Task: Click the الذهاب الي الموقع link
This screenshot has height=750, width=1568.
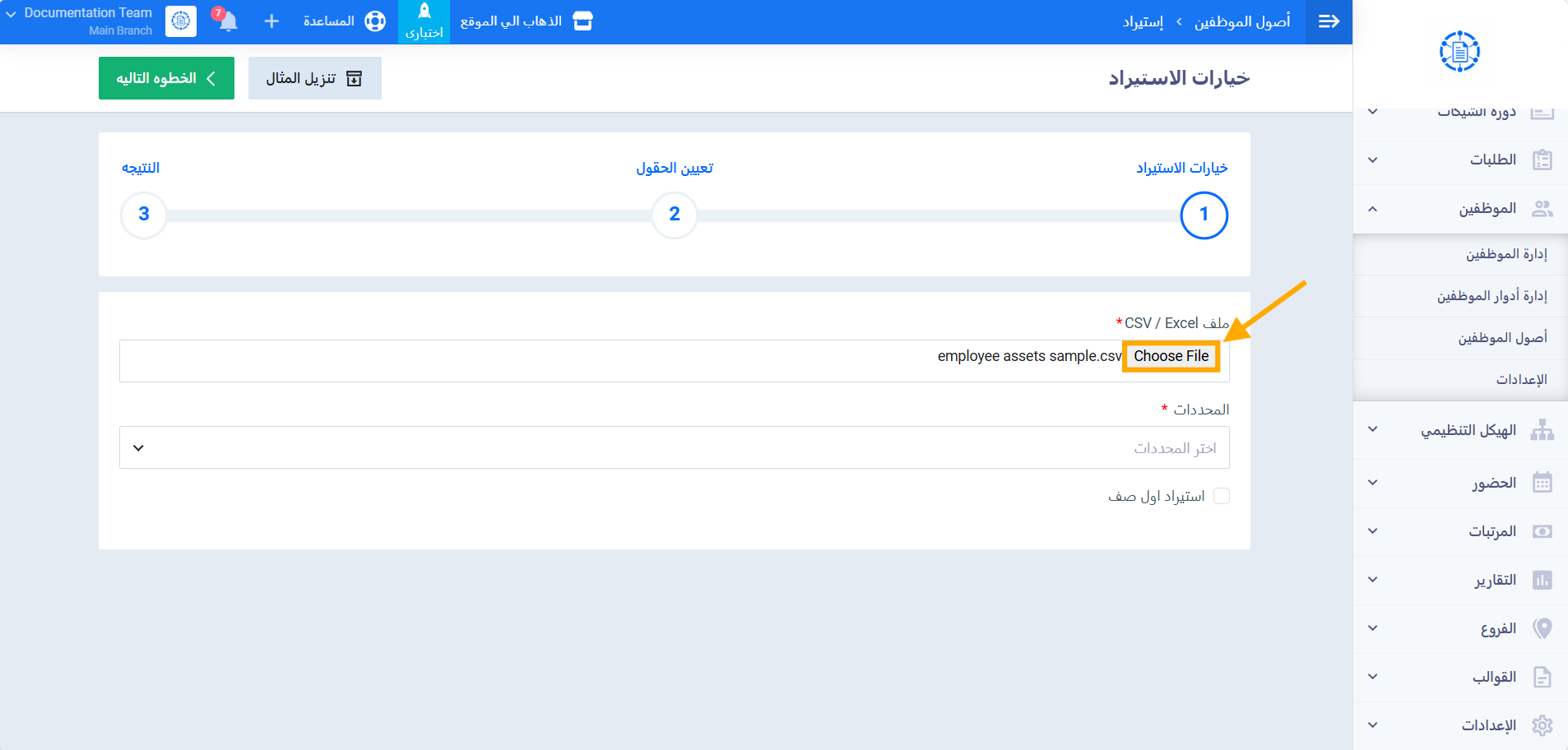Action: tap(511, 21)
